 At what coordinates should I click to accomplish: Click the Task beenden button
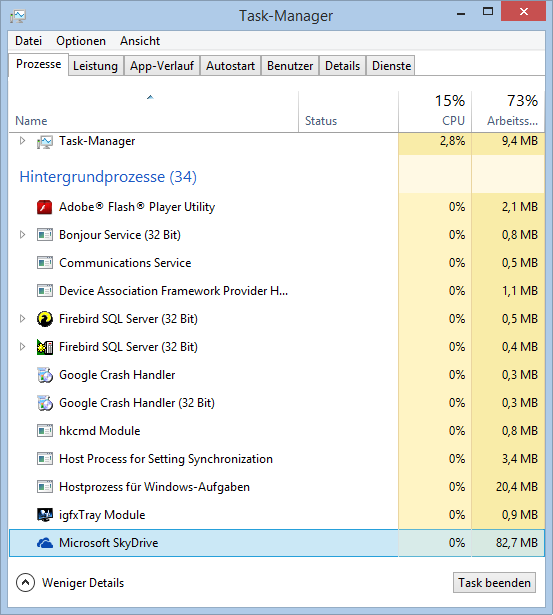pyautogui.click(x=494, y=583)
